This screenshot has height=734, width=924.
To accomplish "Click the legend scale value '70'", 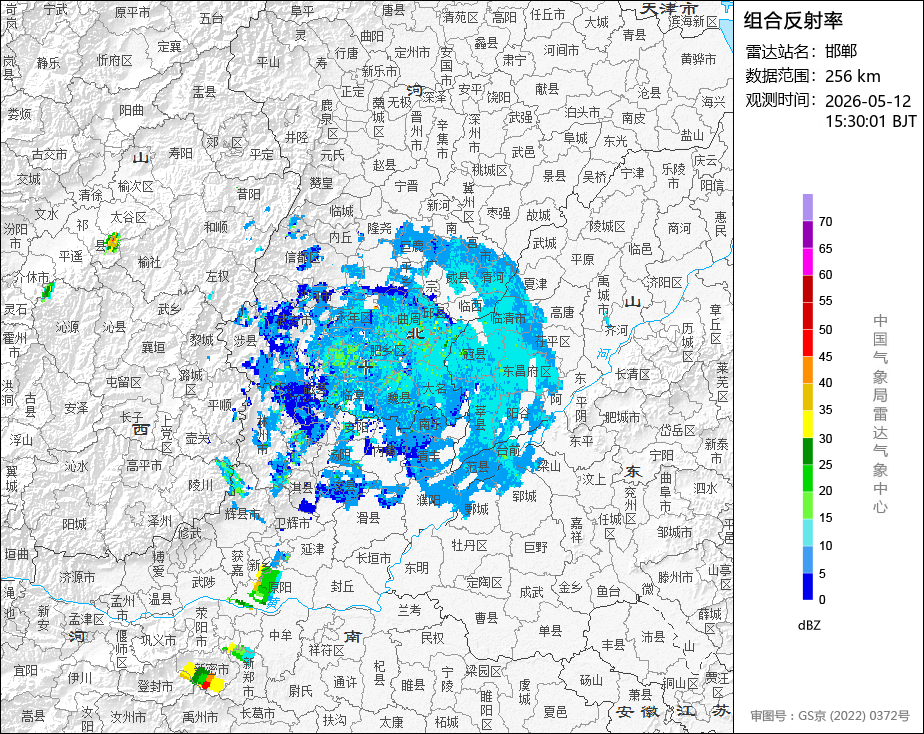I will point(826,221).
